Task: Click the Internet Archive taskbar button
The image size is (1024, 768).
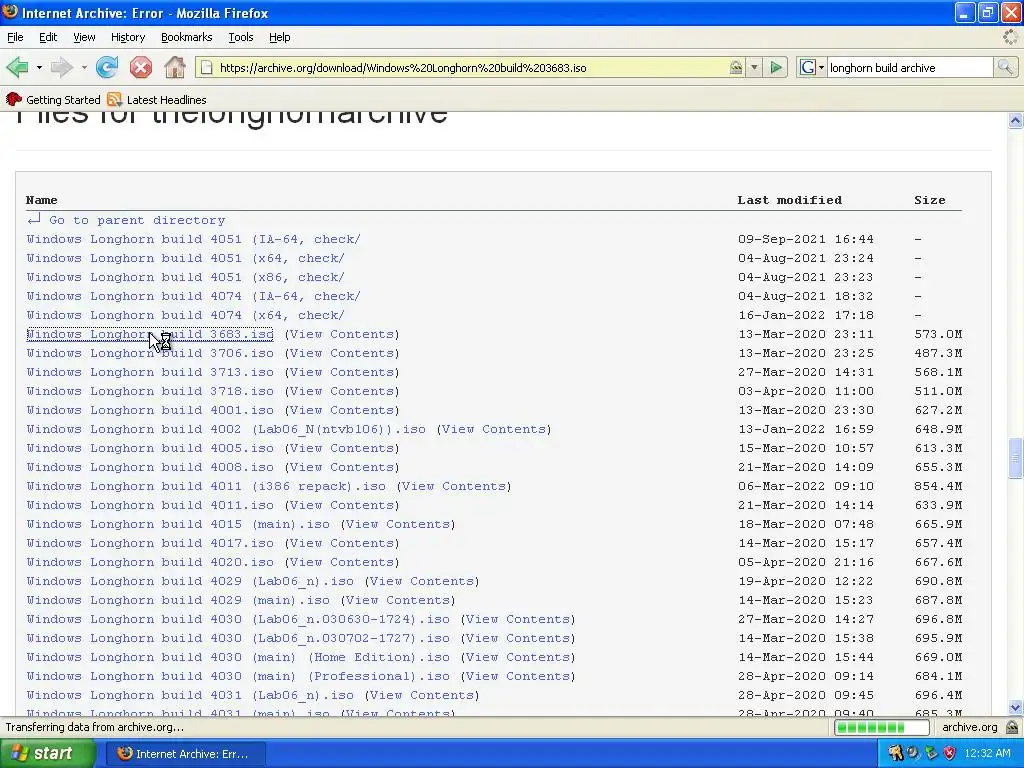Action: (185, 754)
